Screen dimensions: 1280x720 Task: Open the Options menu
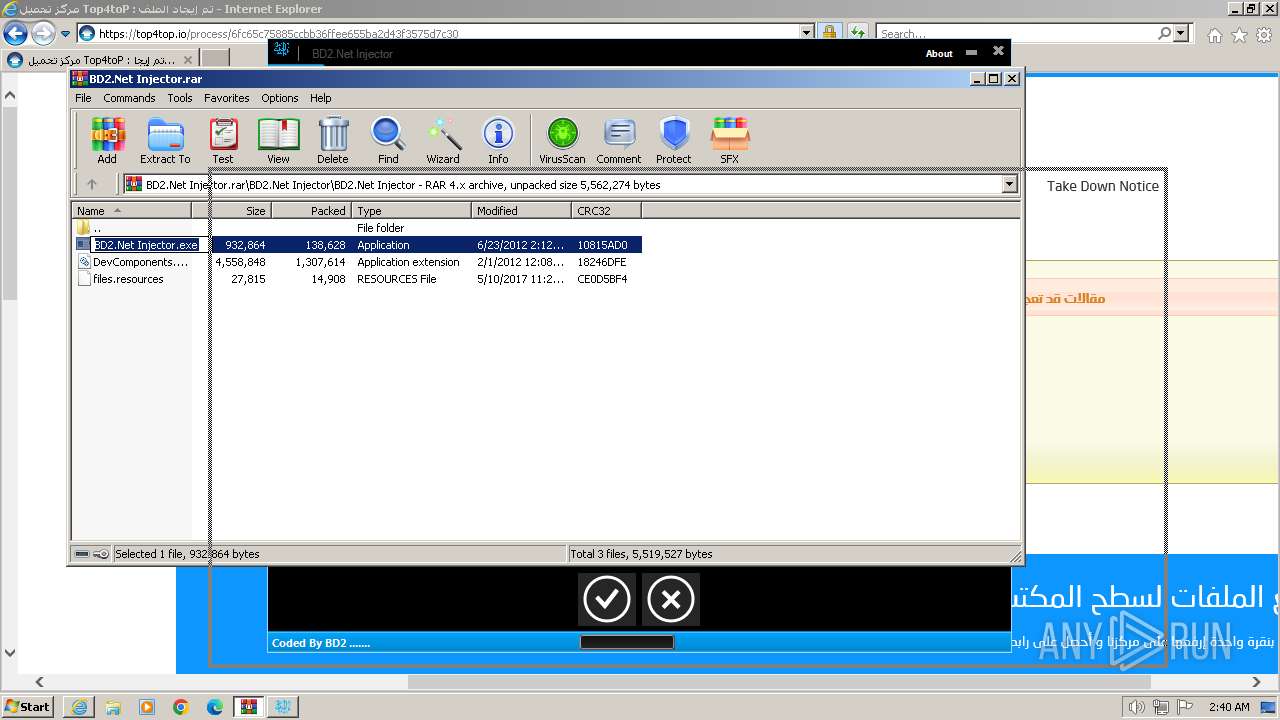[x=280, y=98]
